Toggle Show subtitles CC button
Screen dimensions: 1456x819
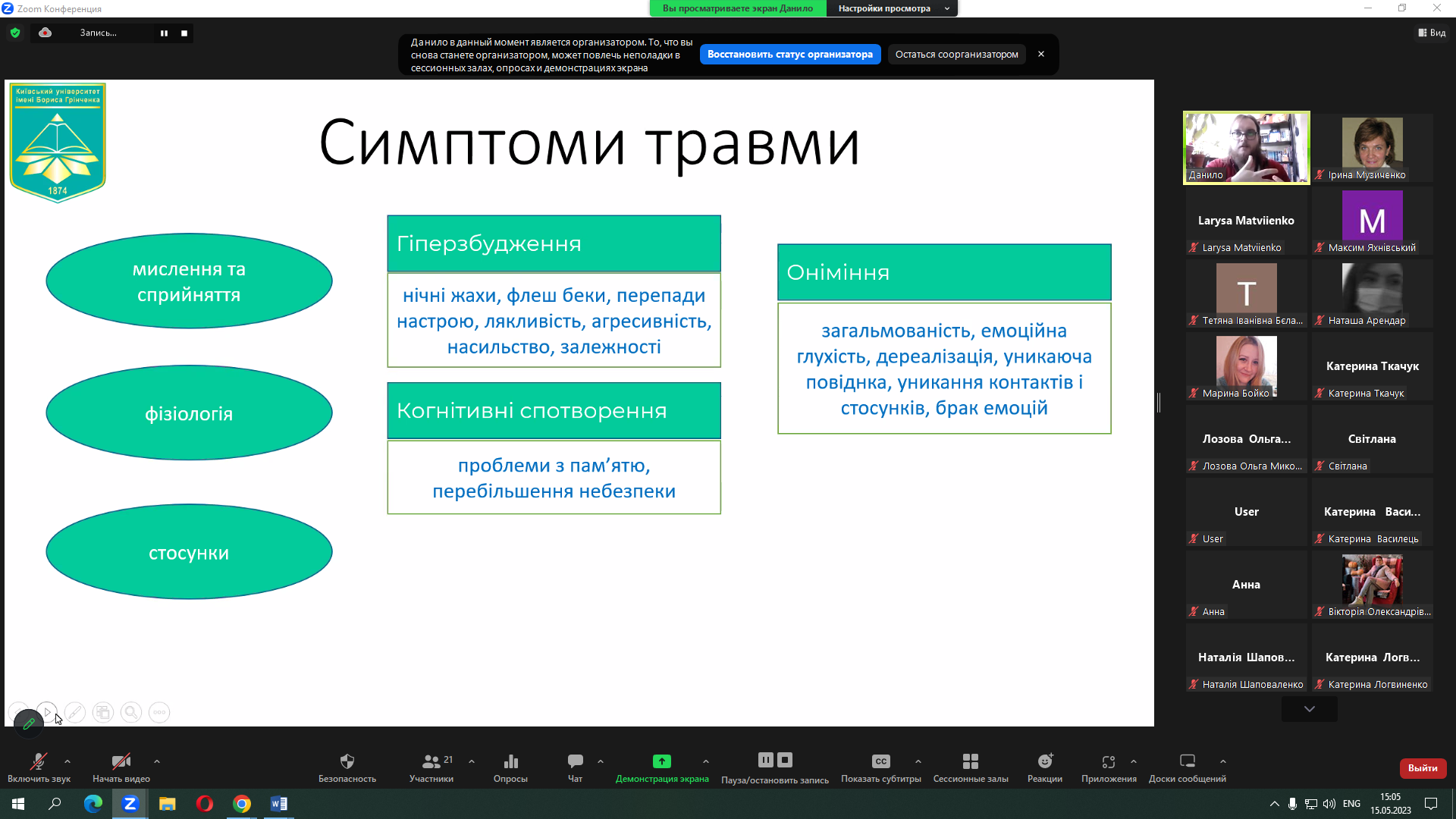(880, 761)
